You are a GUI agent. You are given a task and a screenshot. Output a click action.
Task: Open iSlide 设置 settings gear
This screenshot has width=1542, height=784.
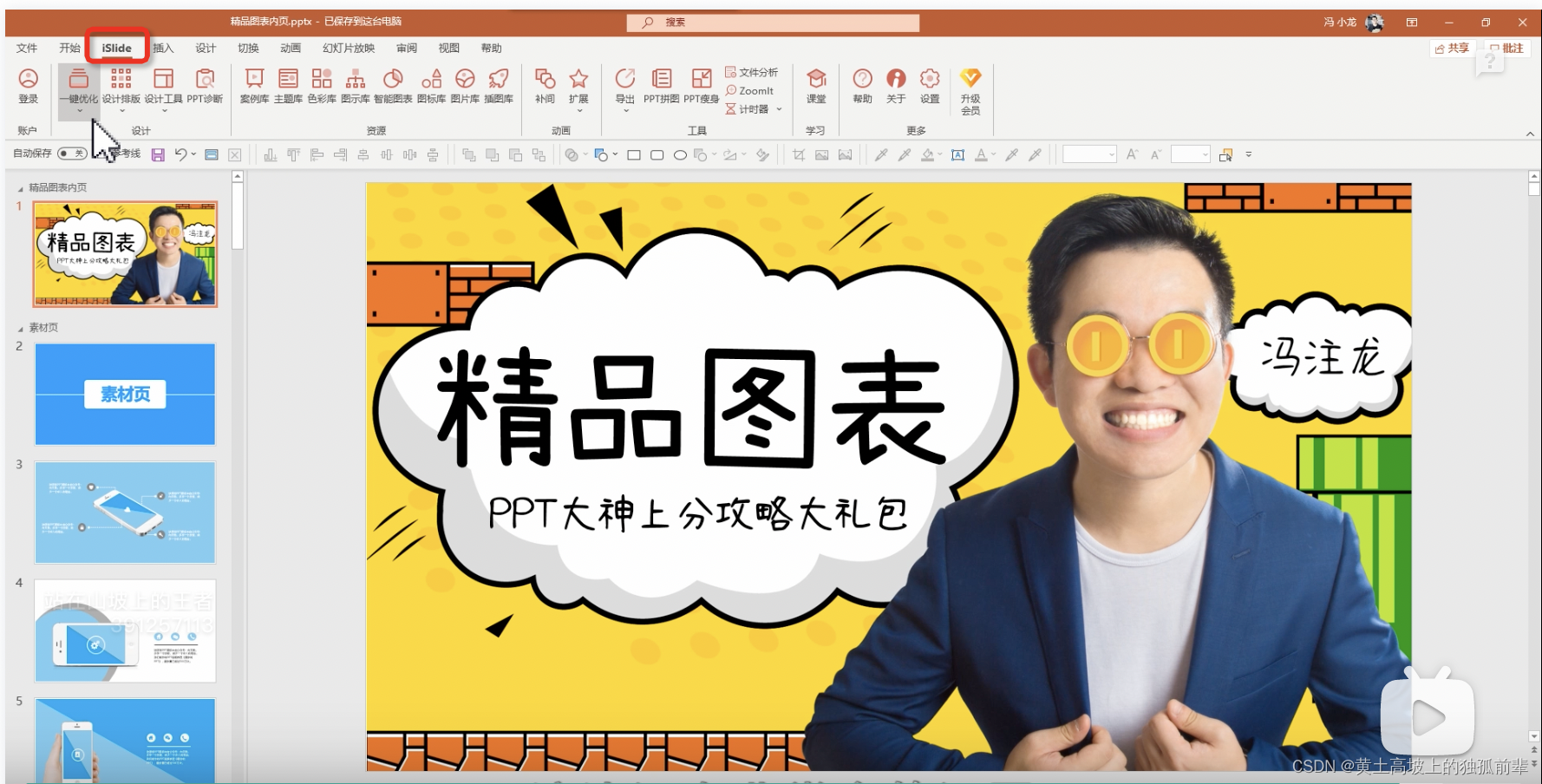pos(930,86)
